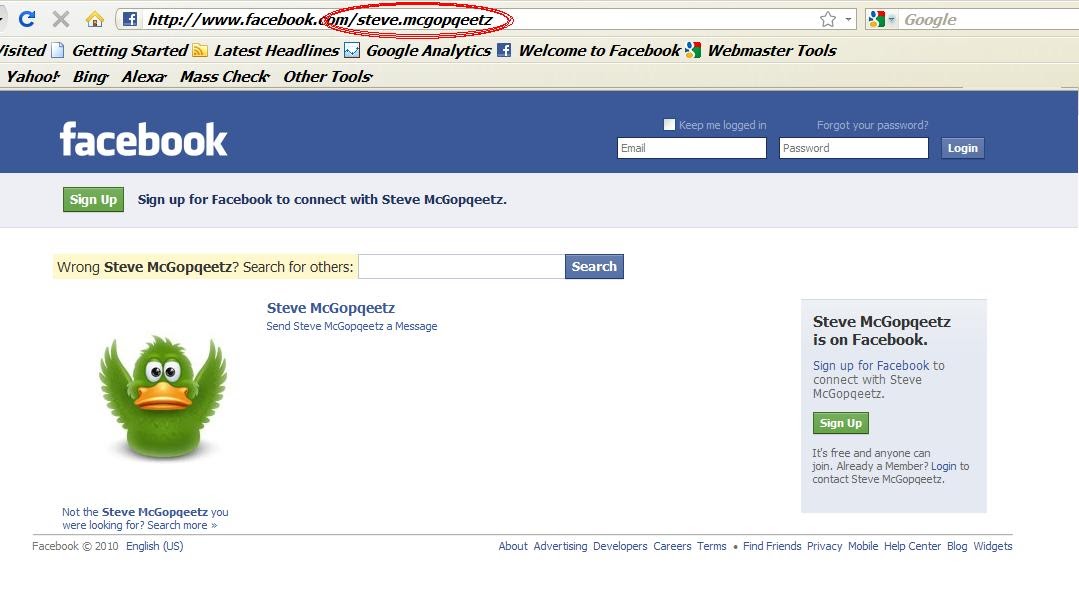Open the Widgets footer link
This screenshot has width=1079, height=608.
(x=992, y=546)
